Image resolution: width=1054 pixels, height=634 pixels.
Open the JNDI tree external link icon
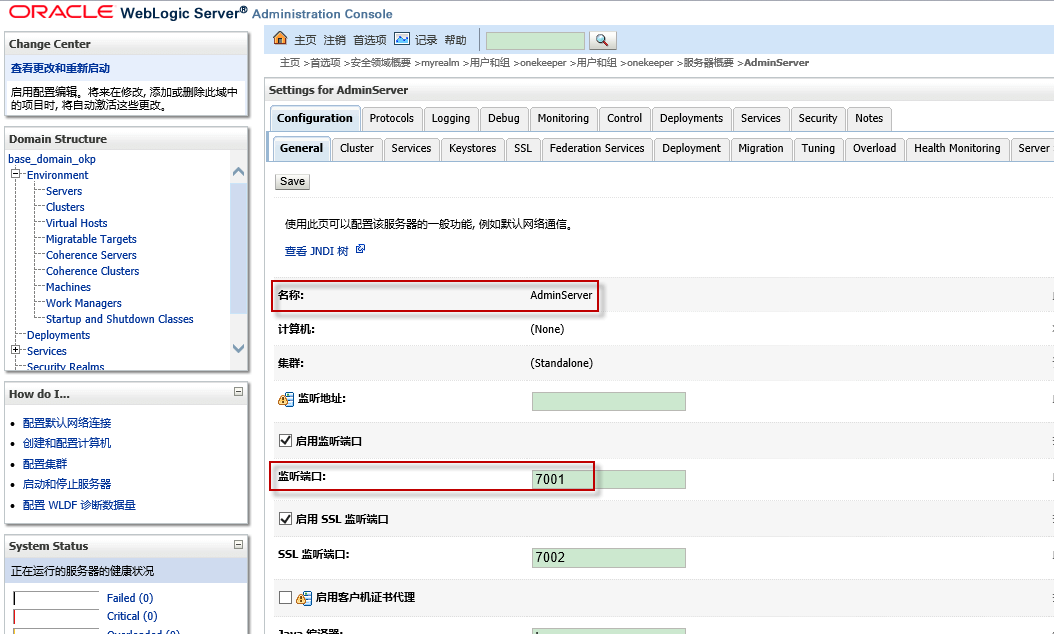(x=360, y=249)
